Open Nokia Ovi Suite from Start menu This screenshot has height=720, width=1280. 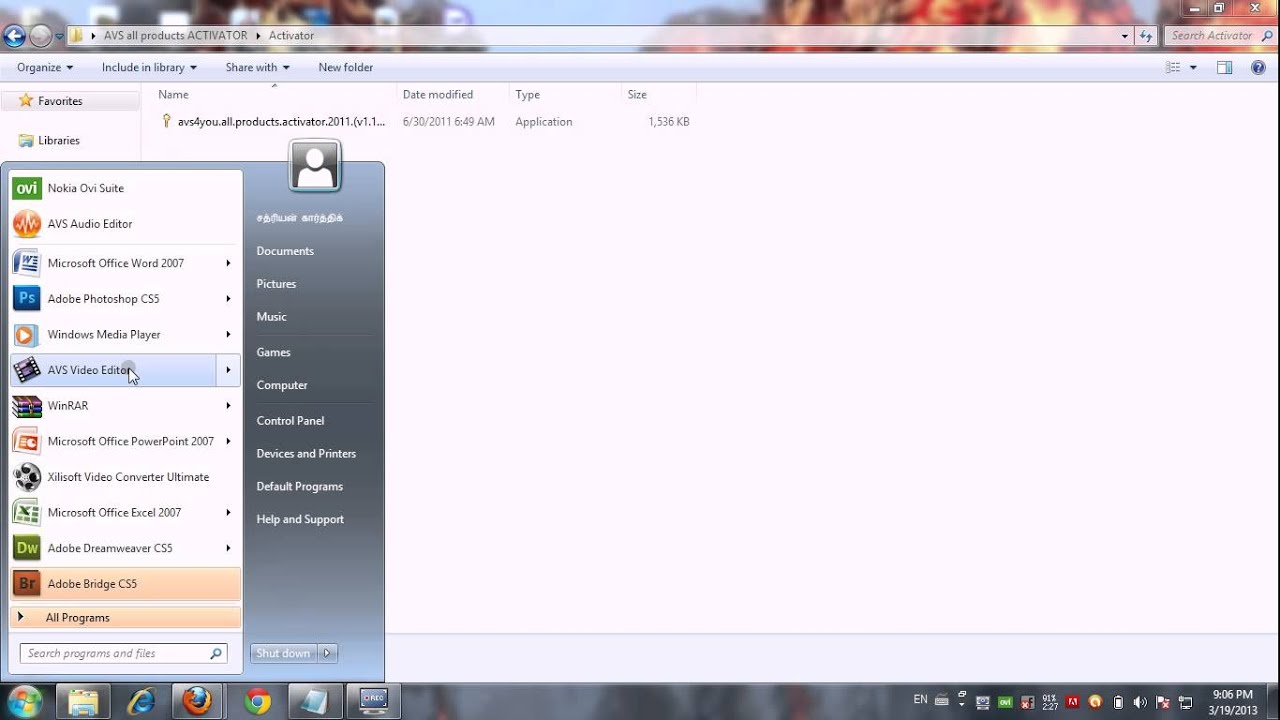125,188
